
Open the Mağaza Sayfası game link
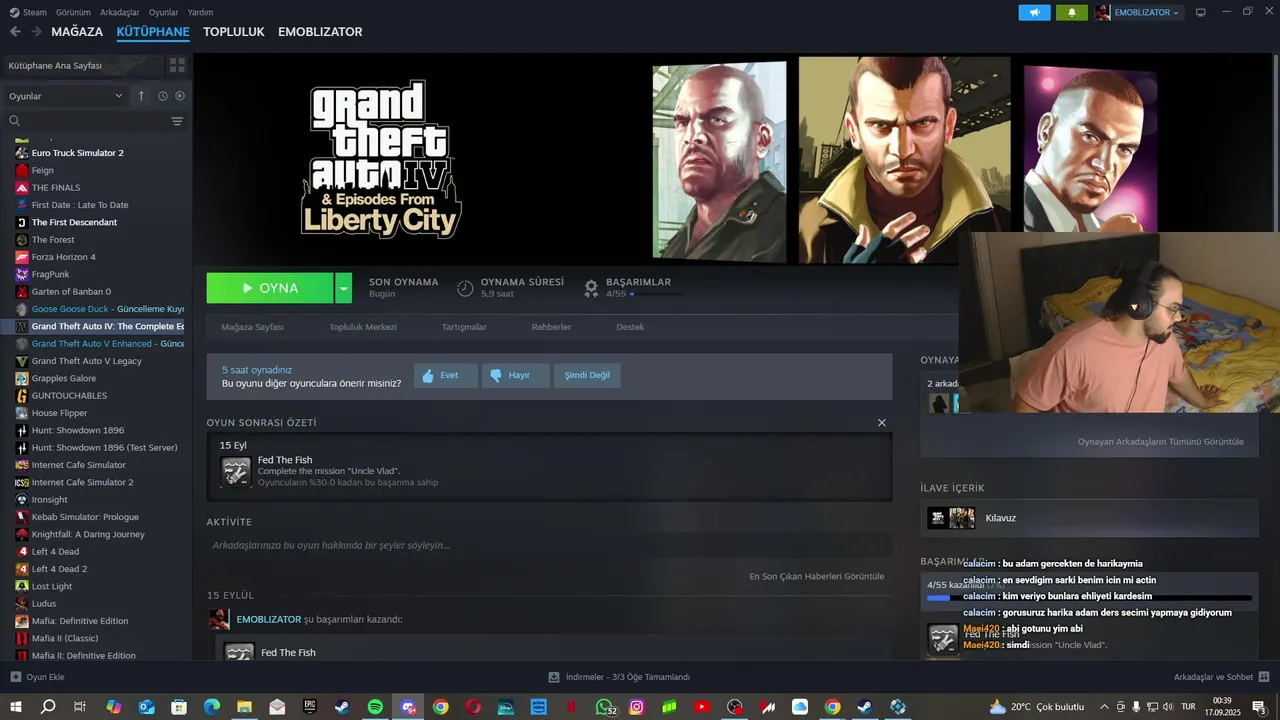[x=252, y=327]
